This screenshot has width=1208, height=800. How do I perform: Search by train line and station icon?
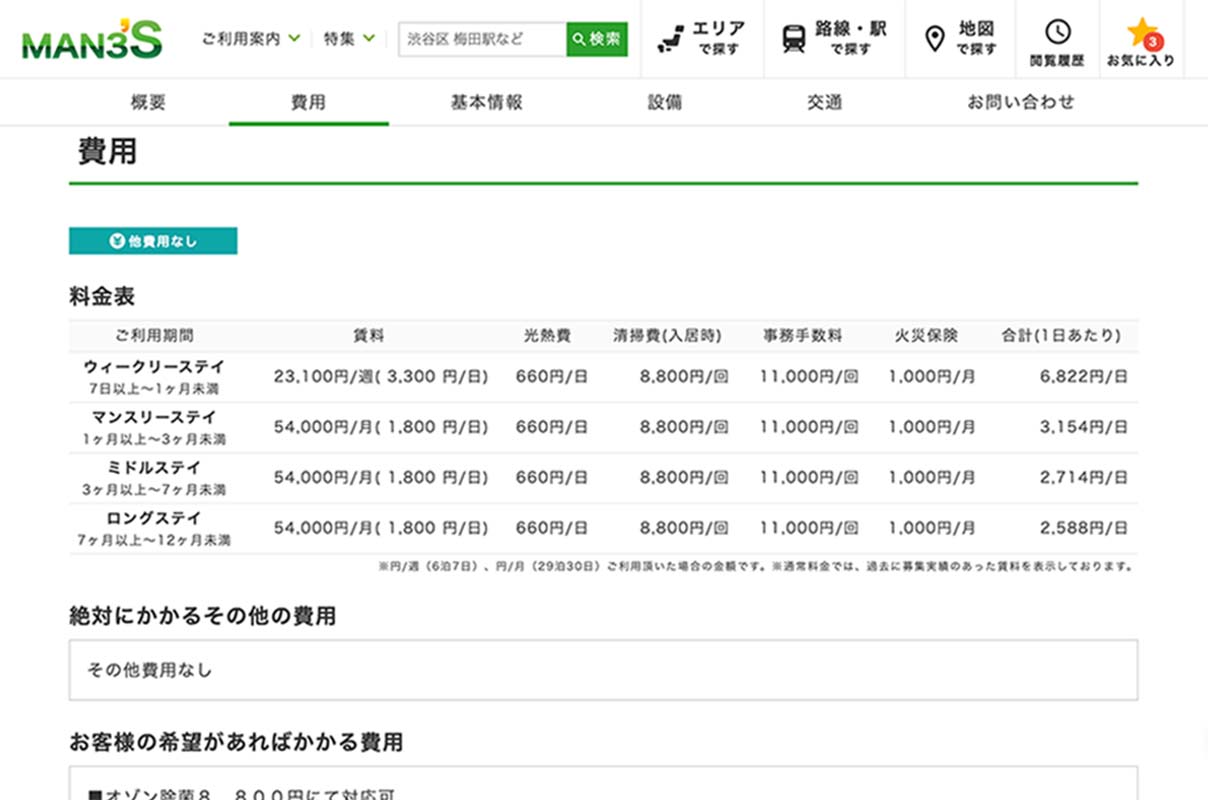(x=794, y=39)
